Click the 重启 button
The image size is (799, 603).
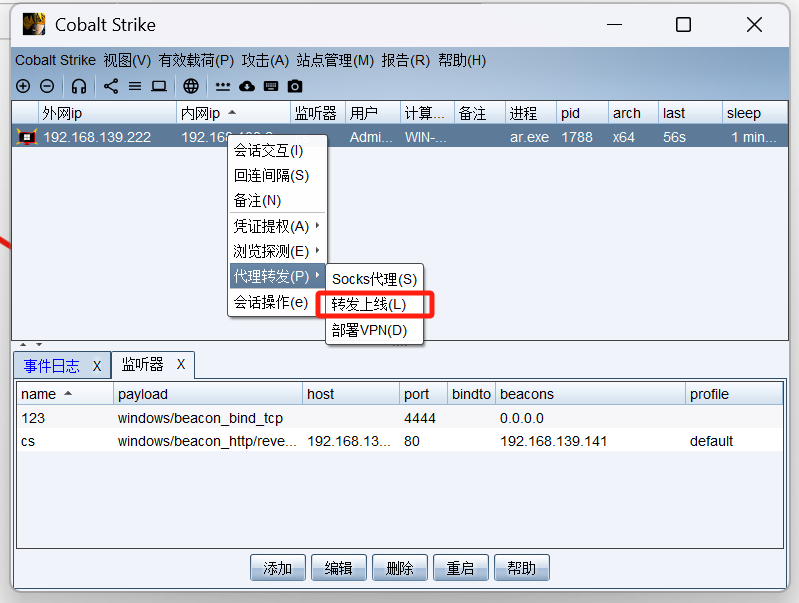point(461,568)
